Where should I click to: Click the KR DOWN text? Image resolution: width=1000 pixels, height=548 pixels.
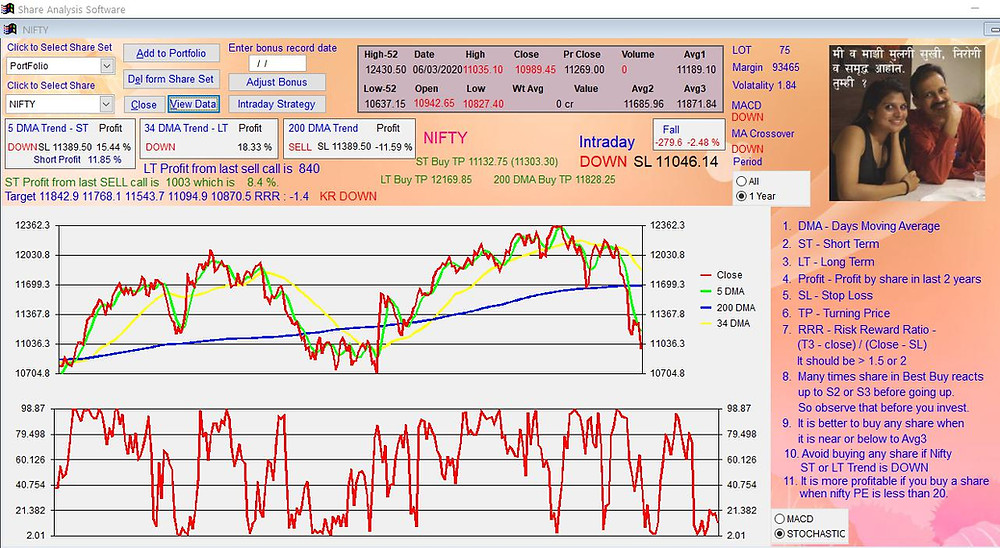pos(348,196)
